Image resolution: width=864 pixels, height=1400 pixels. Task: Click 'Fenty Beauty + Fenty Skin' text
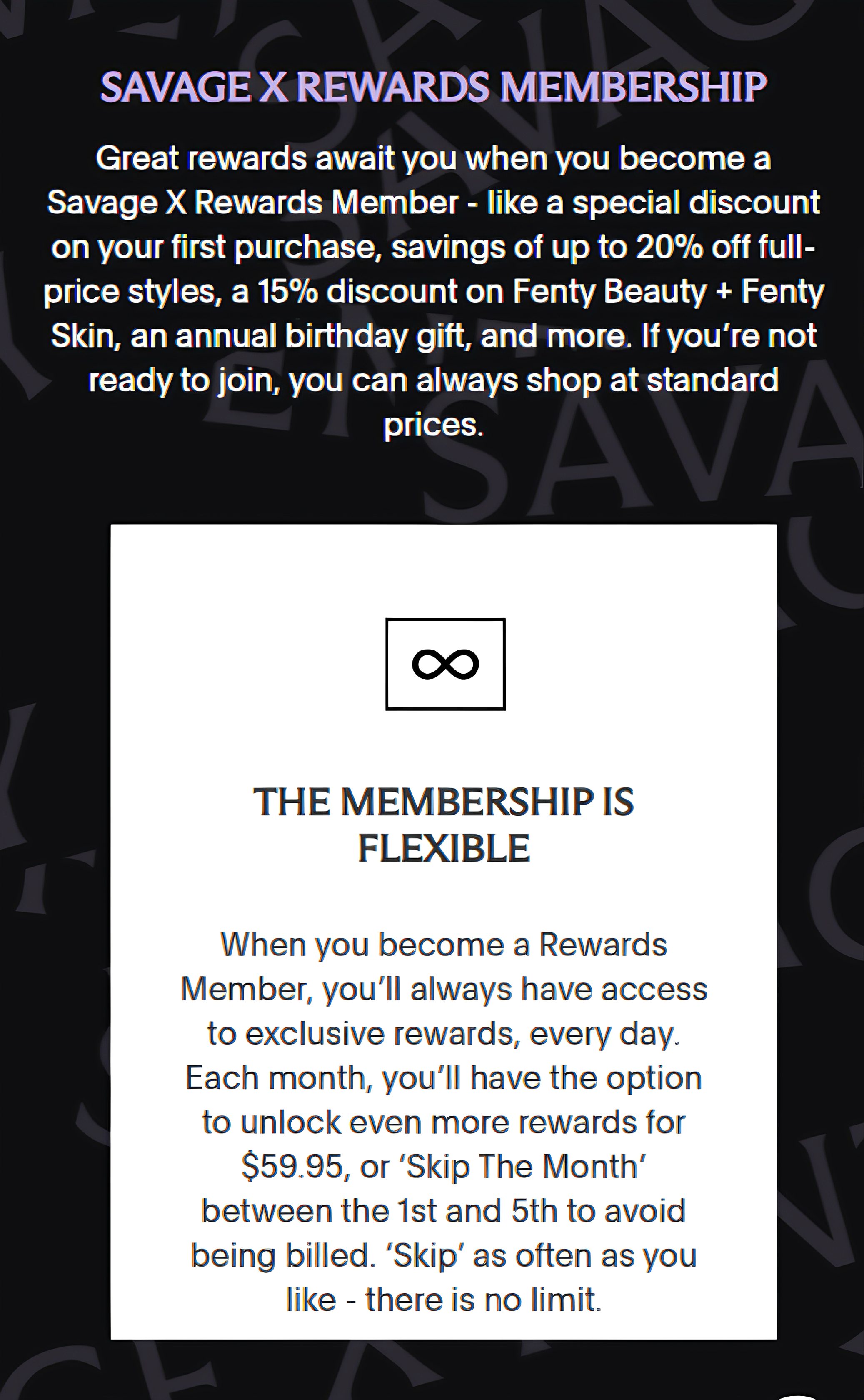click(667, 291)
